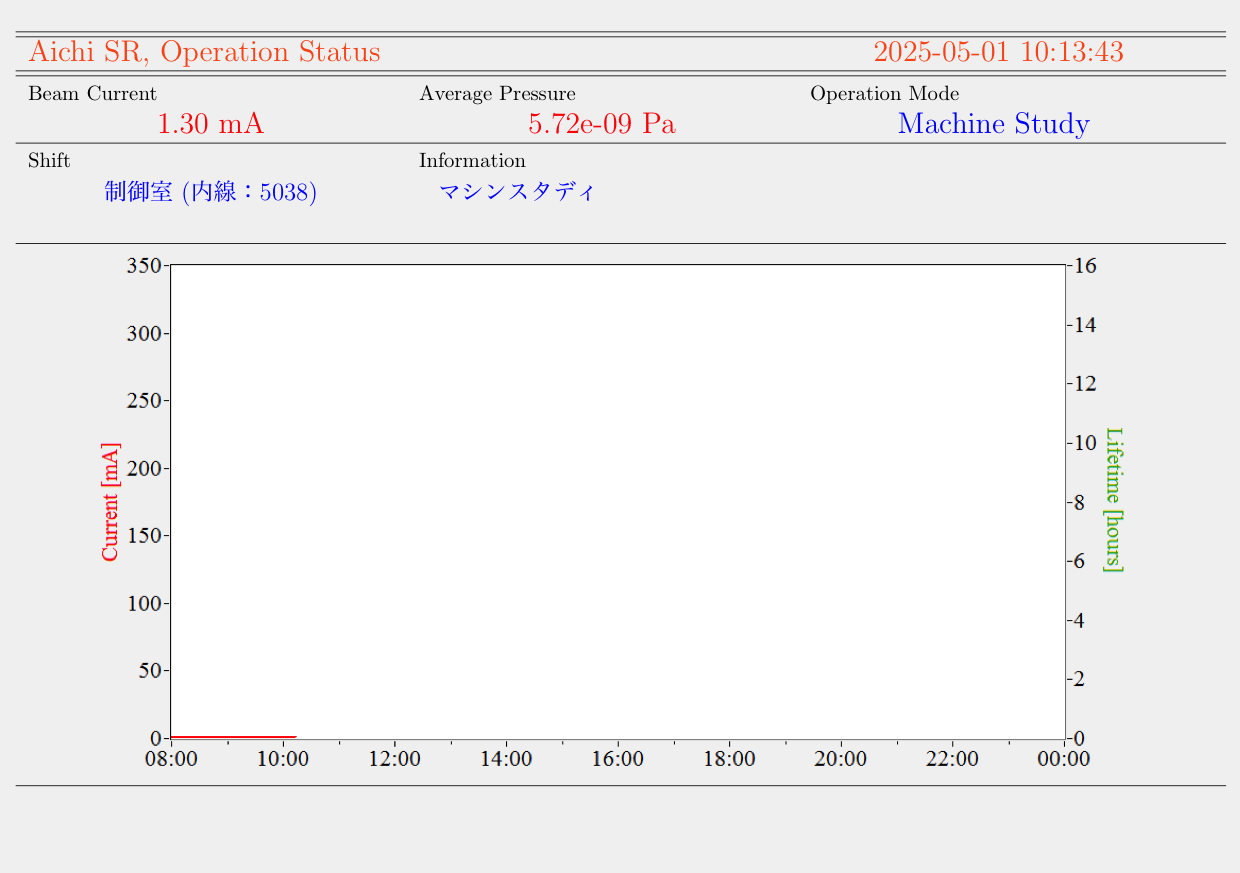This screenshot has width=1240, height=873.
Task: Click the 08:00 time axis label
Action: click(x=171, y=759)
